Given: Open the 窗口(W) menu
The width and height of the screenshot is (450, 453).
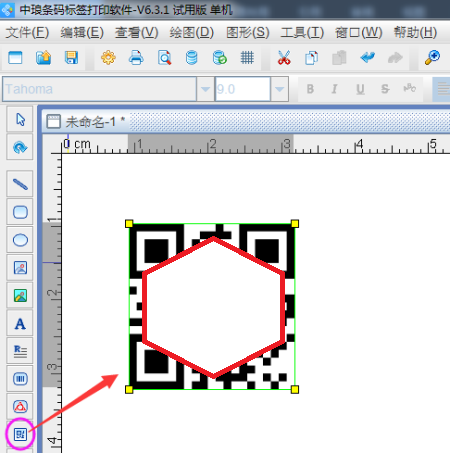Looking at the screenshot, I should coord(358,33).
